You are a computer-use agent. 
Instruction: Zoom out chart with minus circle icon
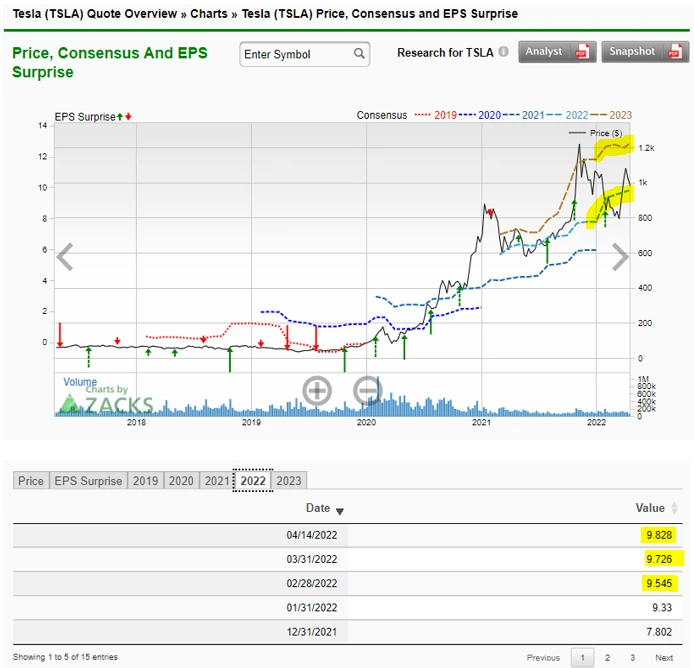pos(367,390)
